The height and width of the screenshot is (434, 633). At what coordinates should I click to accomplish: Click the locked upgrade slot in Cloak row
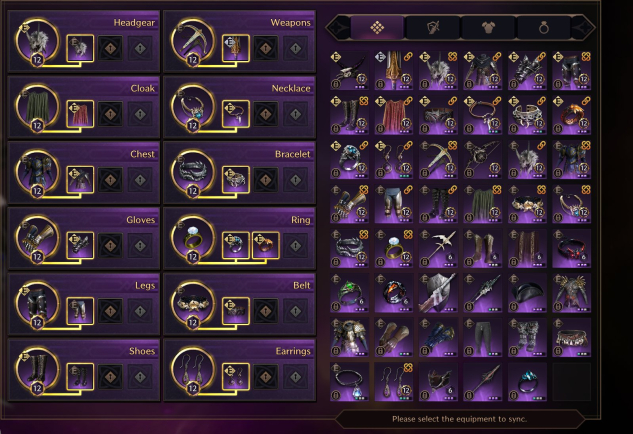click(x=110, y=114)
